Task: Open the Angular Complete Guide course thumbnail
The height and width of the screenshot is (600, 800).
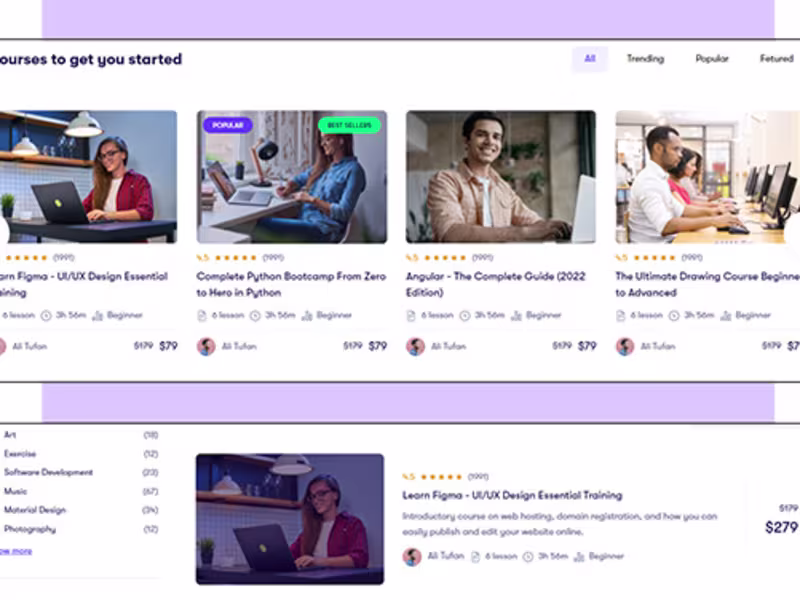Action: (501, 177)
